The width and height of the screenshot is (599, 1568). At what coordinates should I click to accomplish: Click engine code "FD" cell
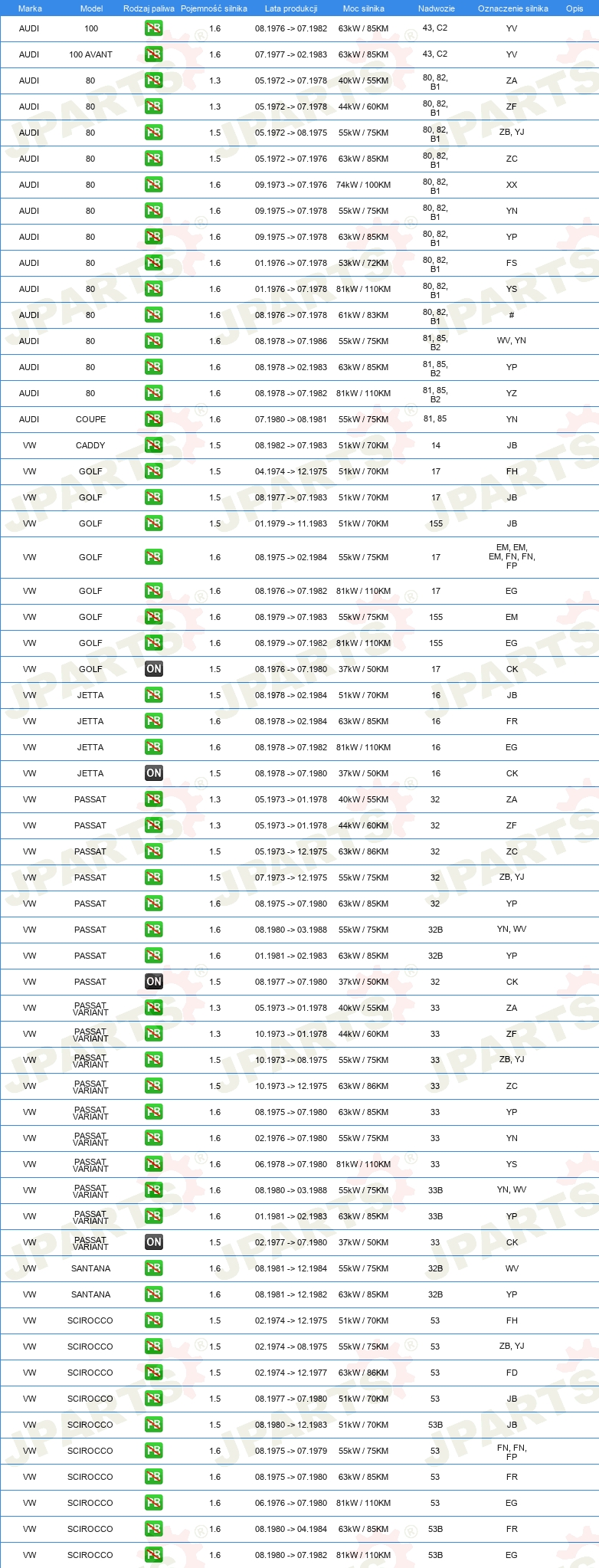pos(512,1373)
